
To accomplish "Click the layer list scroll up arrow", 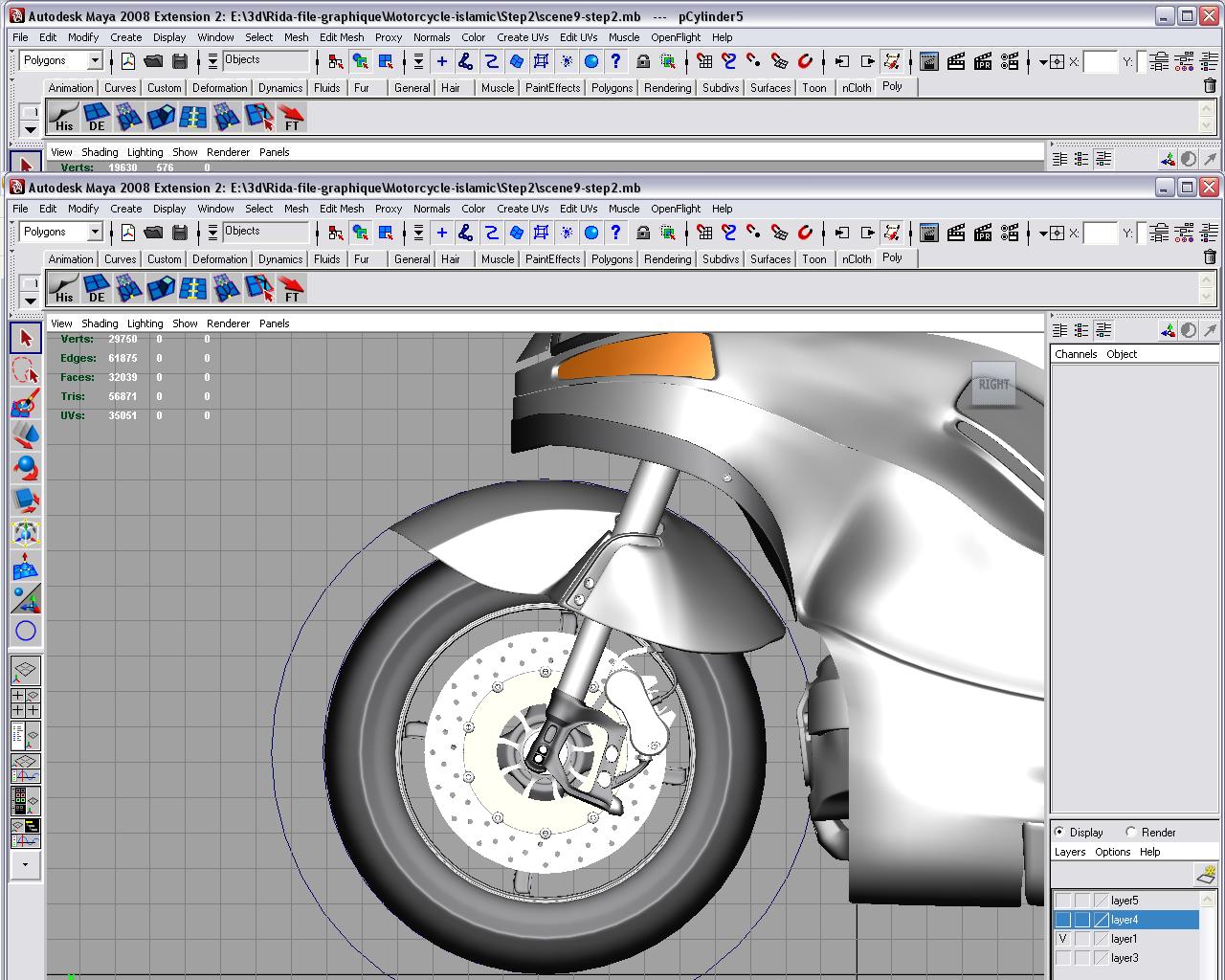I will 1208,901.
